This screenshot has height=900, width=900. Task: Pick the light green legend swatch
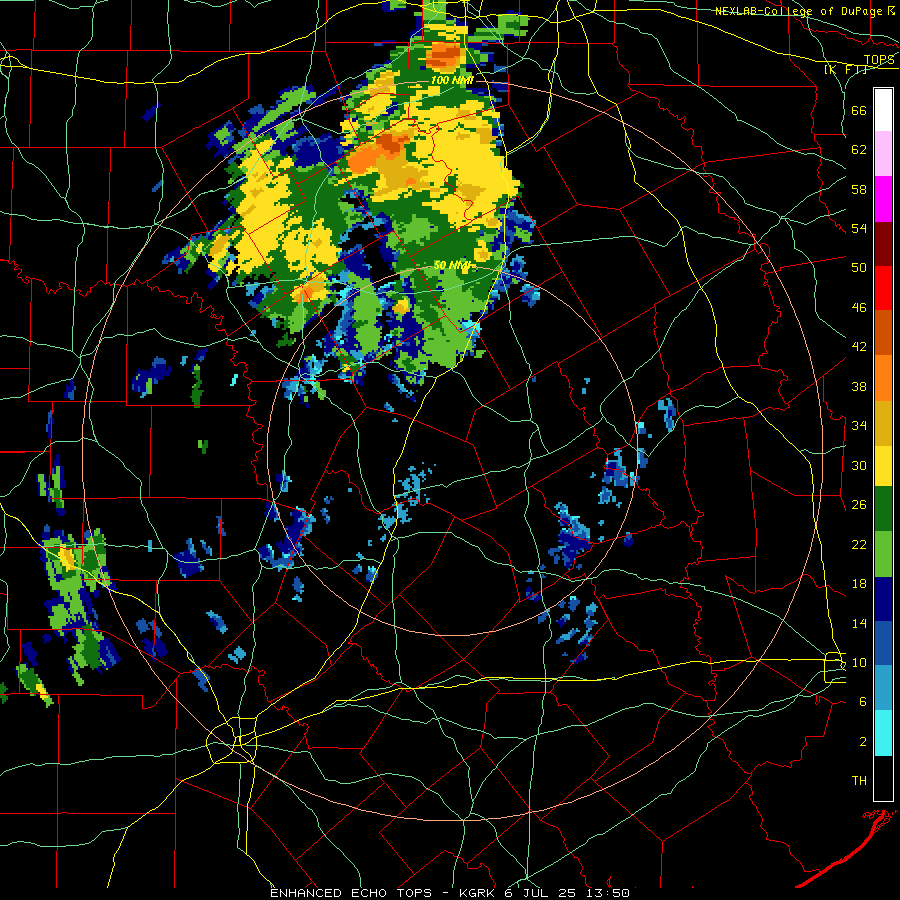(x=883, y=554)
